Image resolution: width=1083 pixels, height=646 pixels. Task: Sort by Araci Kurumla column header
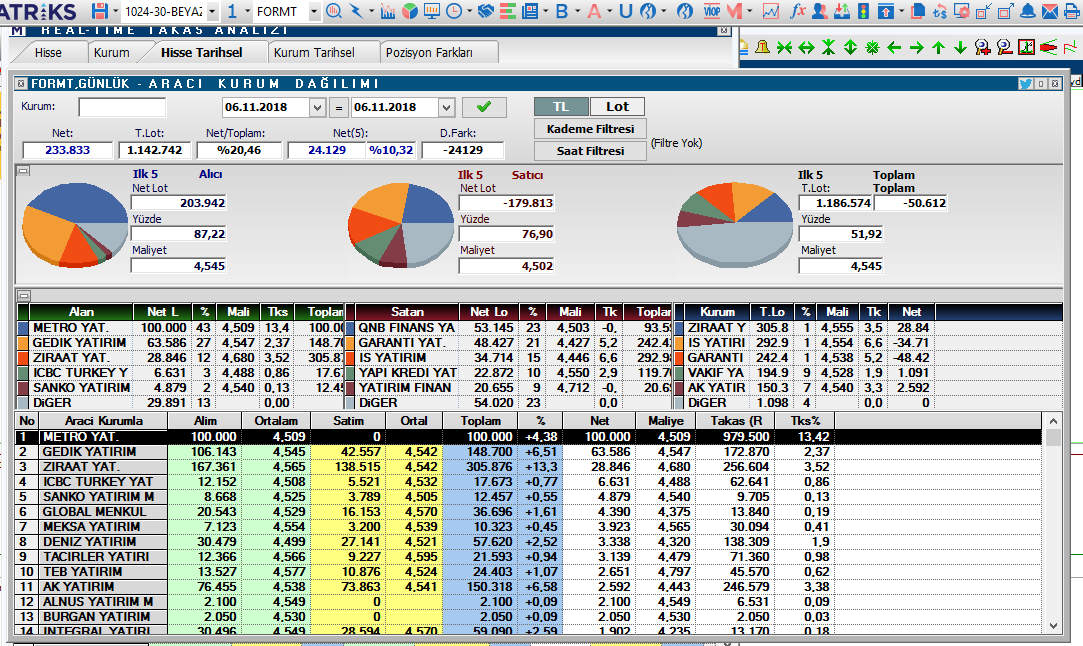(104, 421)
